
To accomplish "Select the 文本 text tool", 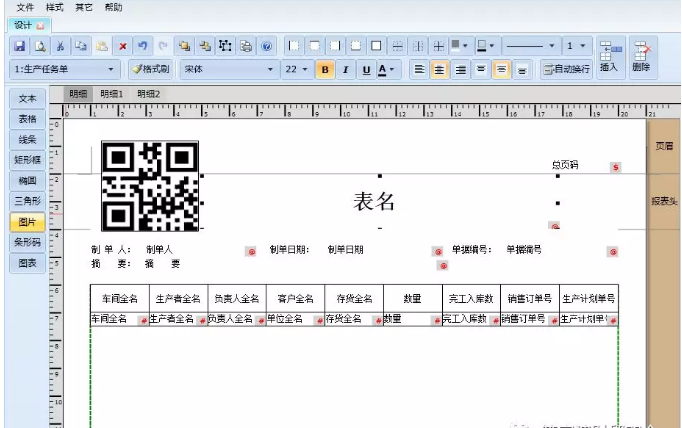I will click(27, 99).
